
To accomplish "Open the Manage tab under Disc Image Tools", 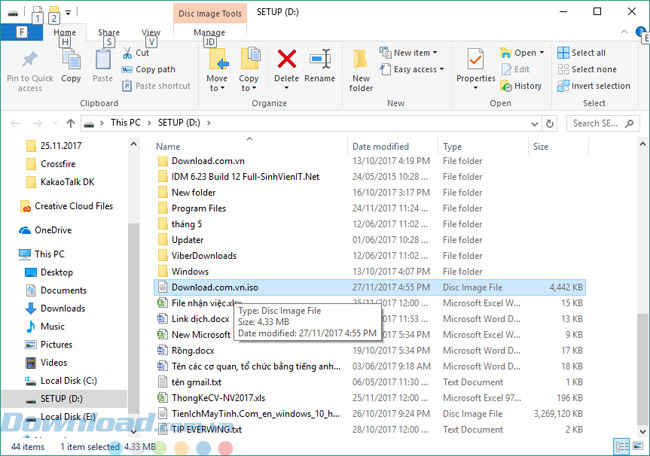I will click(209, 32).
